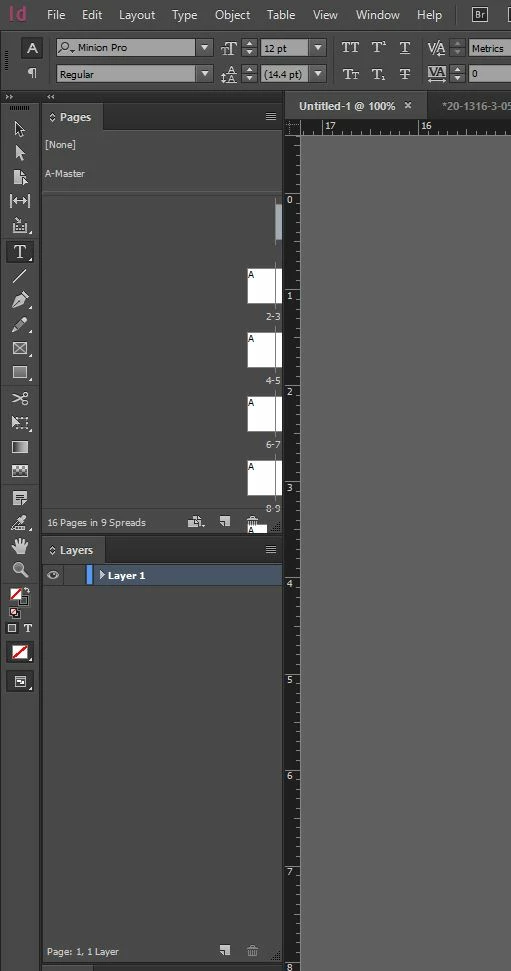Open leading dropdown next to (14.4 pt)
Image resolution: width=511 pixels, height=971 pixels.
point(318,74)
